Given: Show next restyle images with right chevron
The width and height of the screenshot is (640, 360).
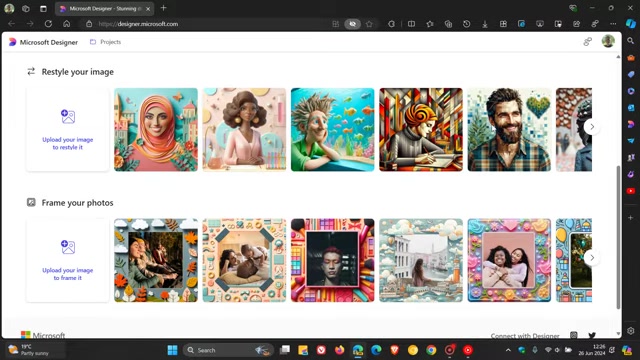Looking at the screenshot, I should (592, 127).
